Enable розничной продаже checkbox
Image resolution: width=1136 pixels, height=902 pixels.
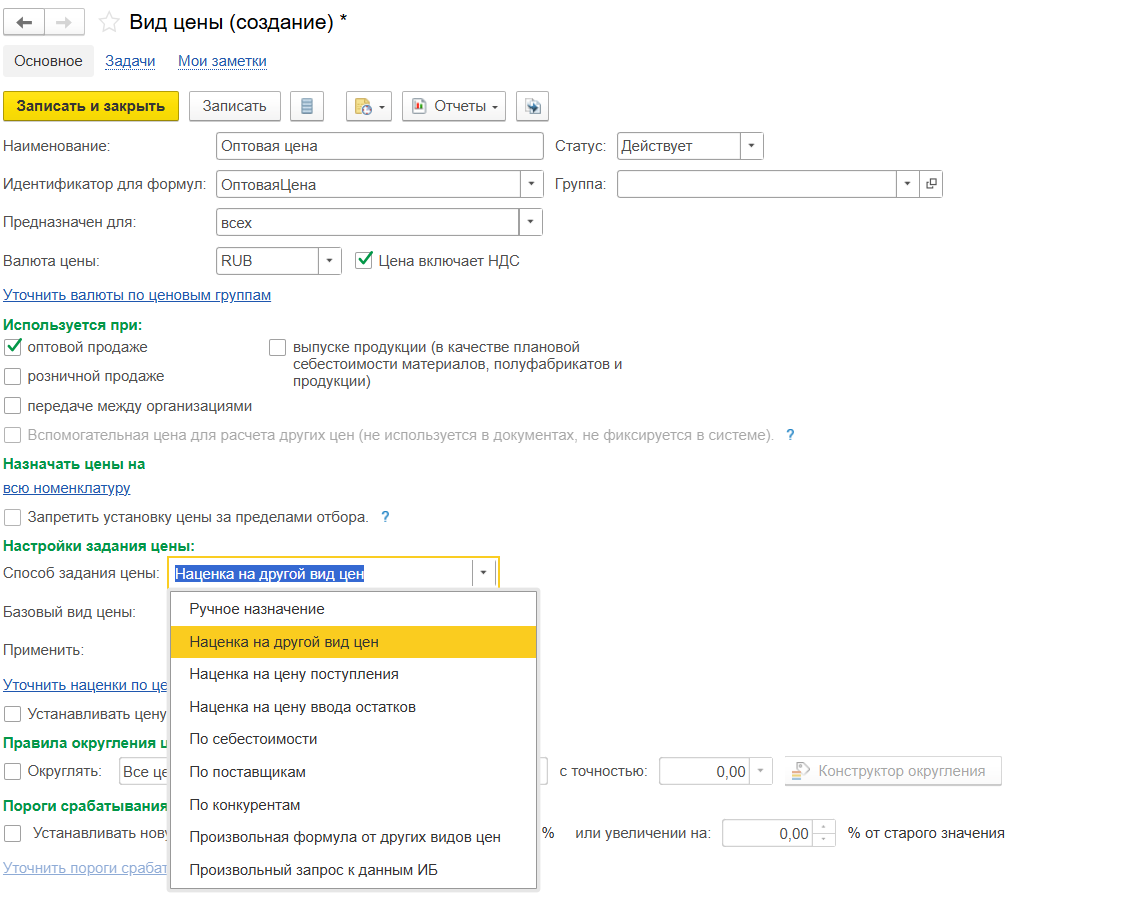pyautogui.click(x=13, y=377)
